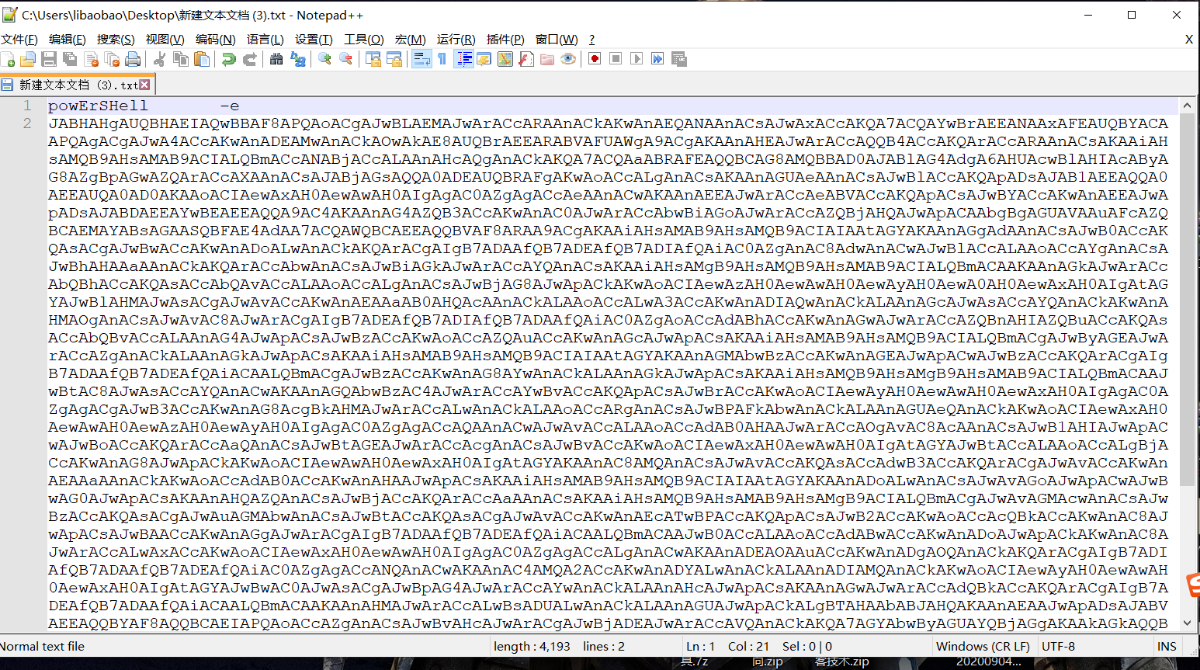Click line number 2 in the margin
1200x670 pixels.
click(28, 123)
